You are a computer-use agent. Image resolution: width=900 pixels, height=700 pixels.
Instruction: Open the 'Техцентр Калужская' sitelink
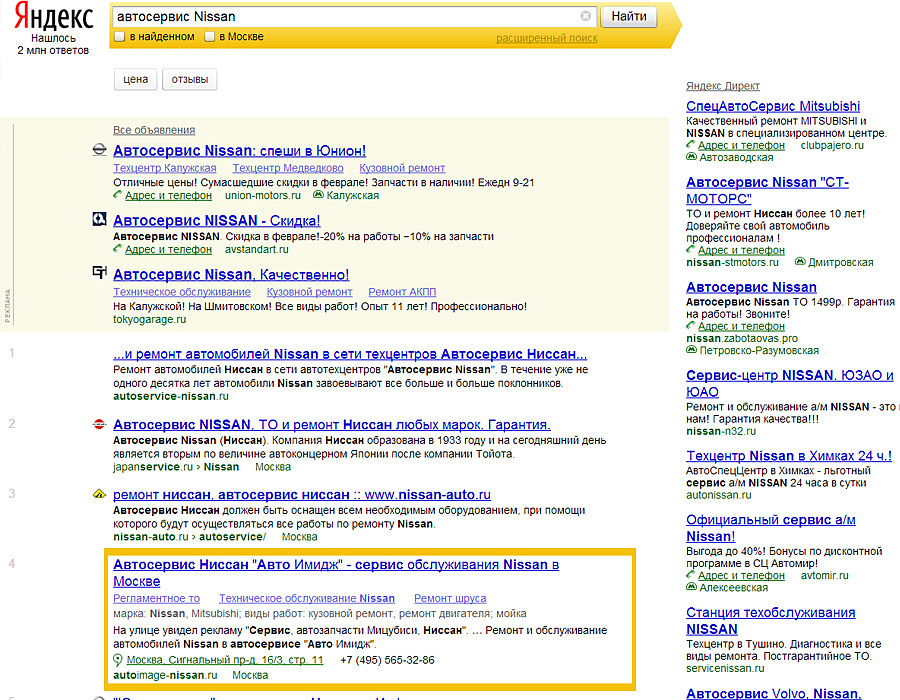[x=165, y=168]
